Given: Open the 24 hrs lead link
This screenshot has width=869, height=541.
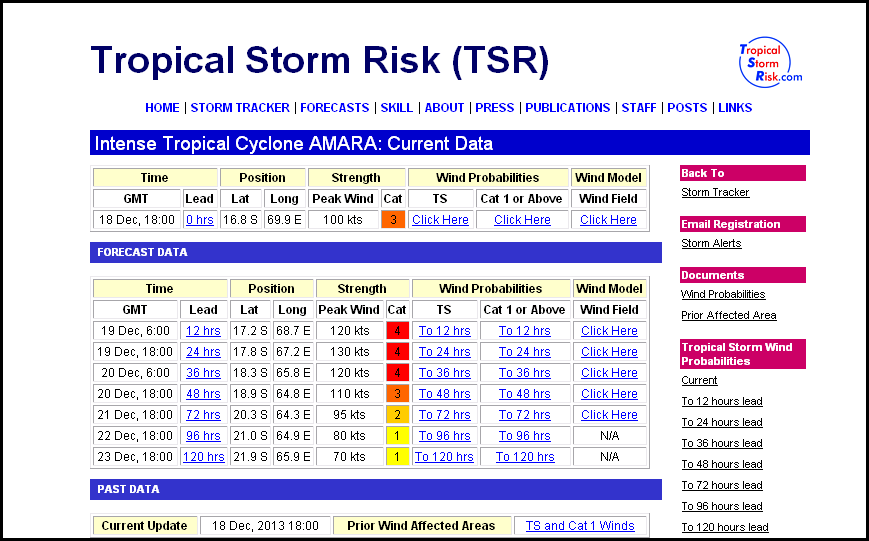Looking at the screenshot, I should (x=203, y=351).
